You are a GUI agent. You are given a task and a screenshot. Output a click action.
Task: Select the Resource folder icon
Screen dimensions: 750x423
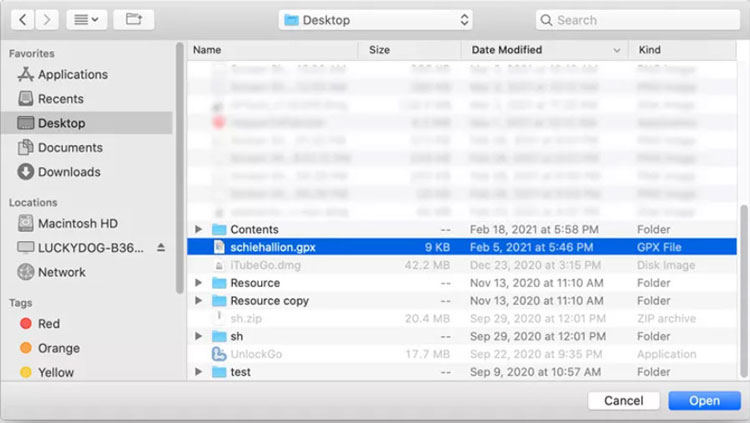(219, 283)
